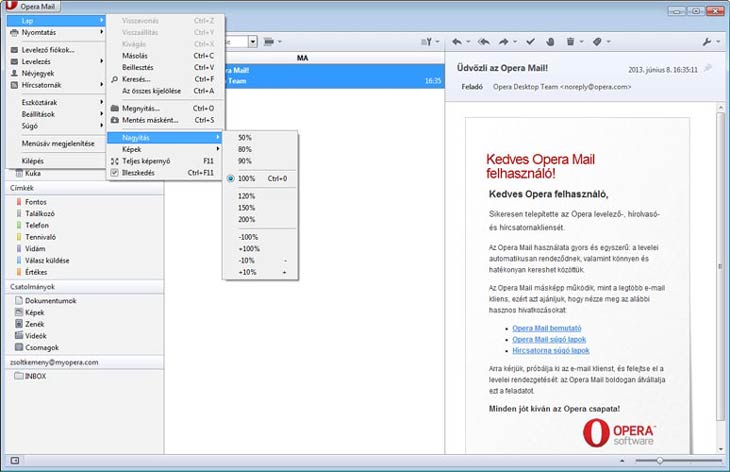Click the Forward arrow icon
The width and height of the screenshot is (730, 472).
click(x=504, y=42)
